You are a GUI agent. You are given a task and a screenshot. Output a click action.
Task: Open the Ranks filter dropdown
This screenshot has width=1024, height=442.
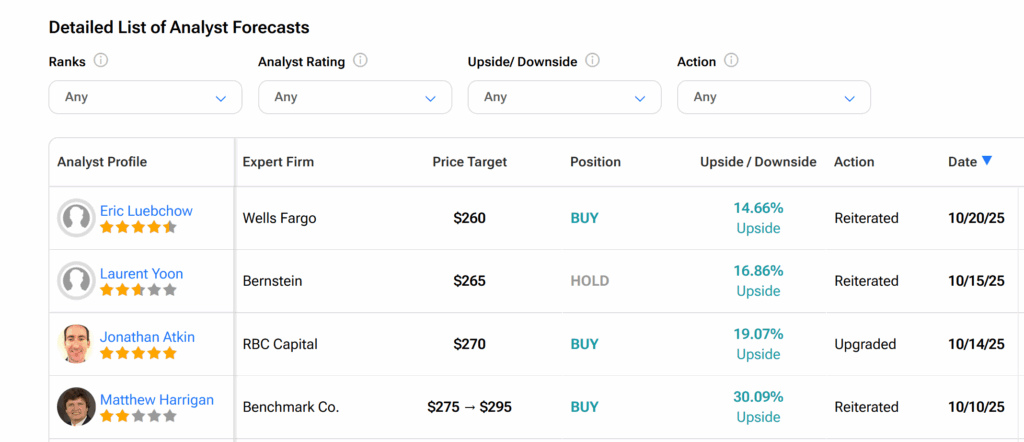[145, 97]
